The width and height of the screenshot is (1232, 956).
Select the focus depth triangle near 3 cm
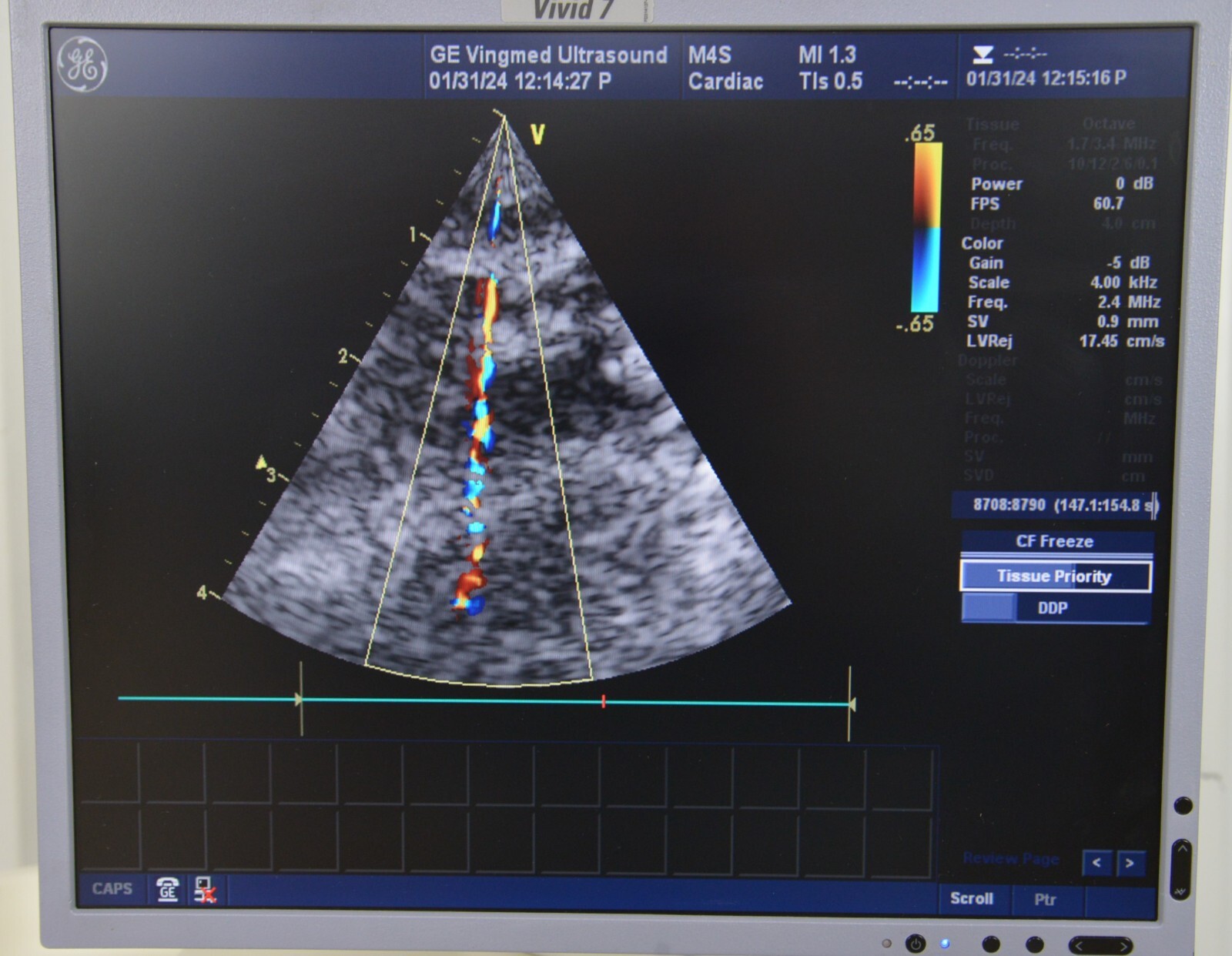click(x=261, y=462)
